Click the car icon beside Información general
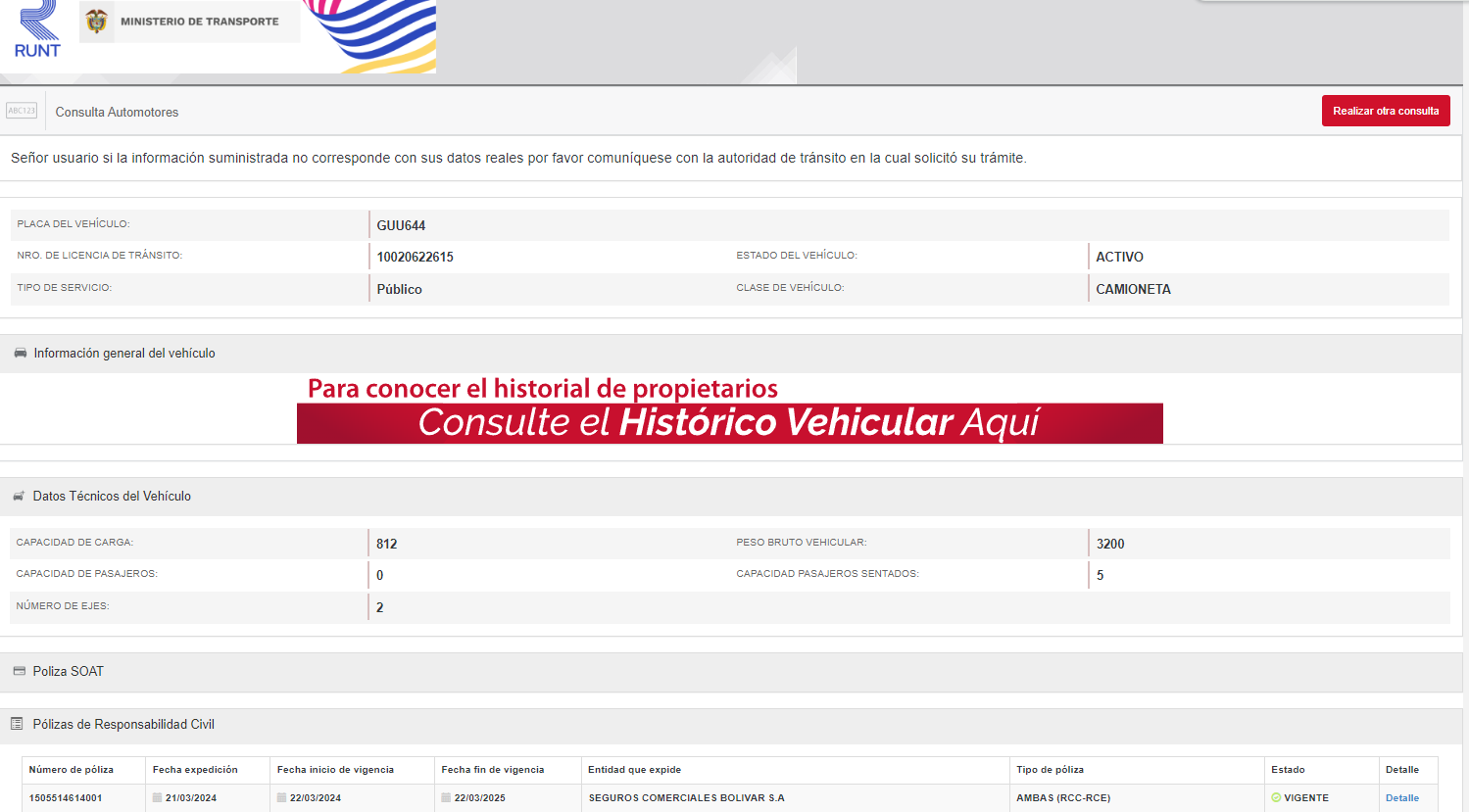1469x812 pixels. point(21,353)
